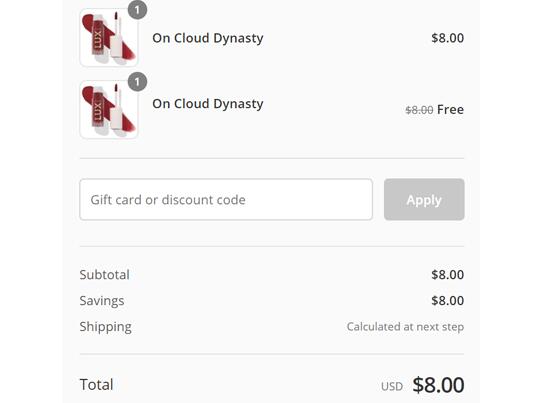Click quantity badge on free product

[x=138, y=82]
